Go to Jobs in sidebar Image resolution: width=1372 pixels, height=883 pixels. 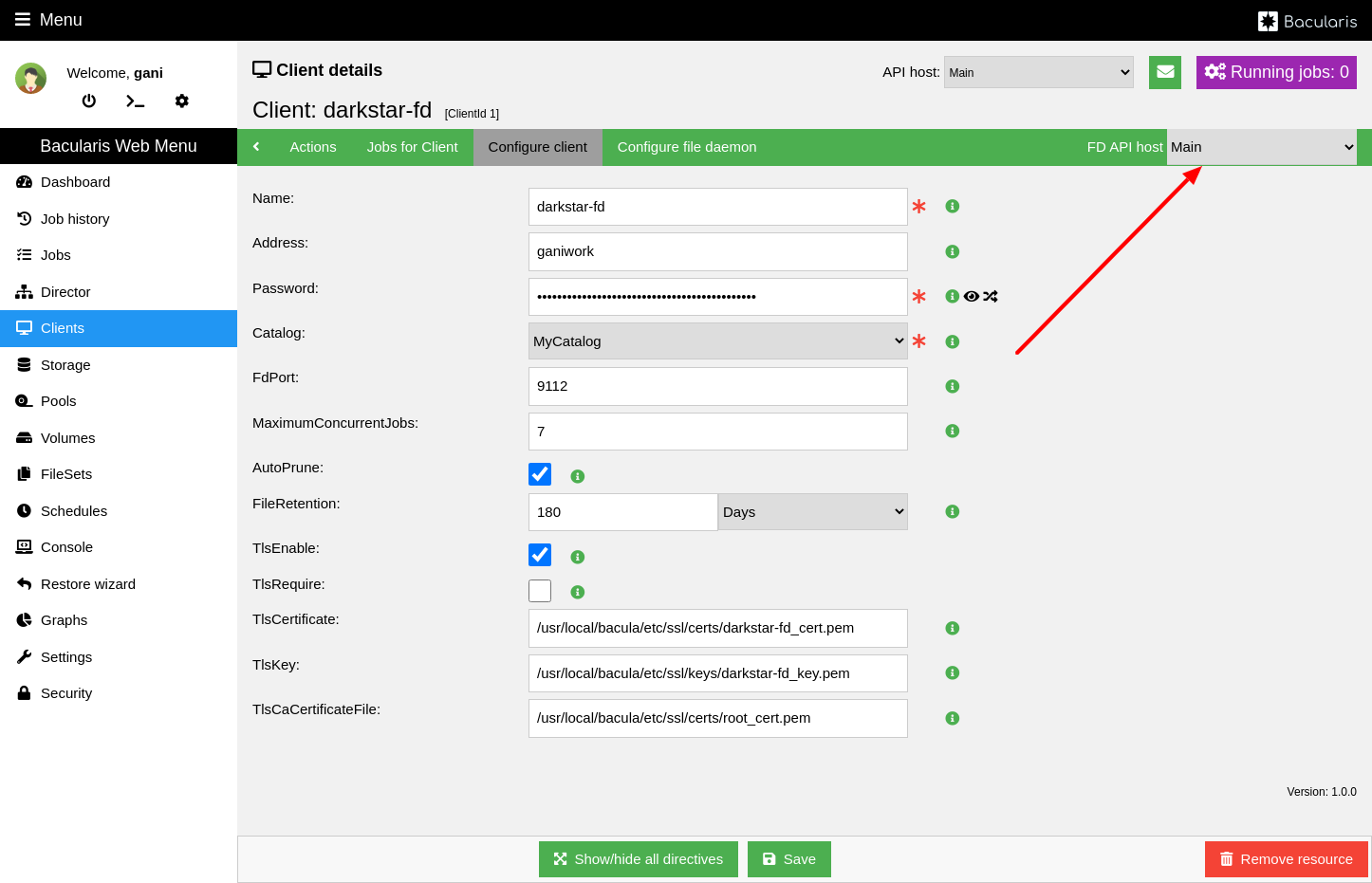[119, 255]
